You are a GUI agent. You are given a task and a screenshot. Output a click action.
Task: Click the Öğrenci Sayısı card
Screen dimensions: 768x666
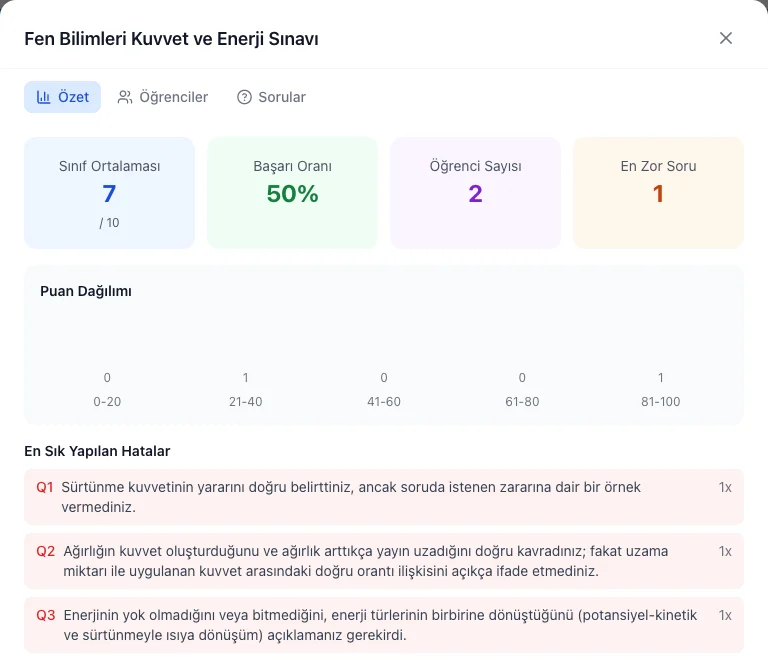point(476,193)
